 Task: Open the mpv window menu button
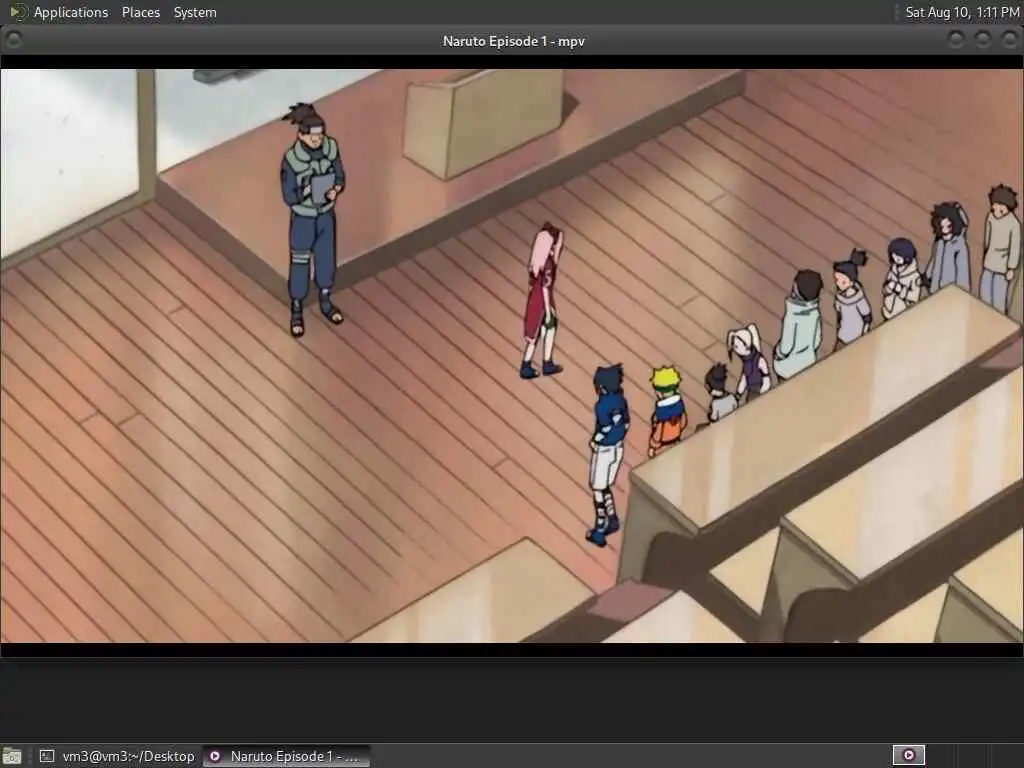(14, 40)
